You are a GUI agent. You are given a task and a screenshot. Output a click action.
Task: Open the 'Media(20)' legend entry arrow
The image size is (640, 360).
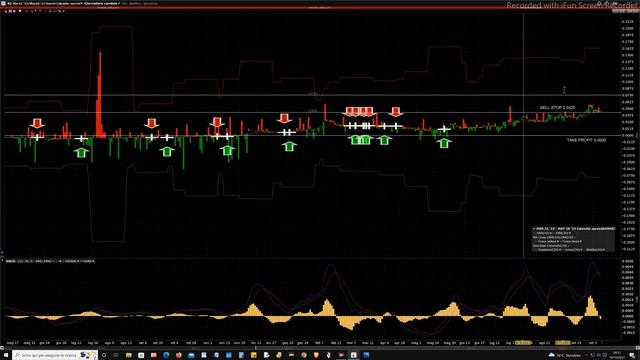(x=603, y=250)
